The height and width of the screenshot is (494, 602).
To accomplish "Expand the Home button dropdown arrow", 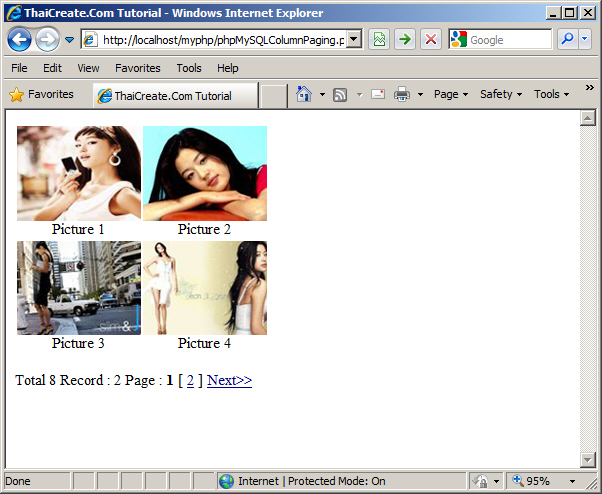I will pyautogui.click(x=322, y=94).
